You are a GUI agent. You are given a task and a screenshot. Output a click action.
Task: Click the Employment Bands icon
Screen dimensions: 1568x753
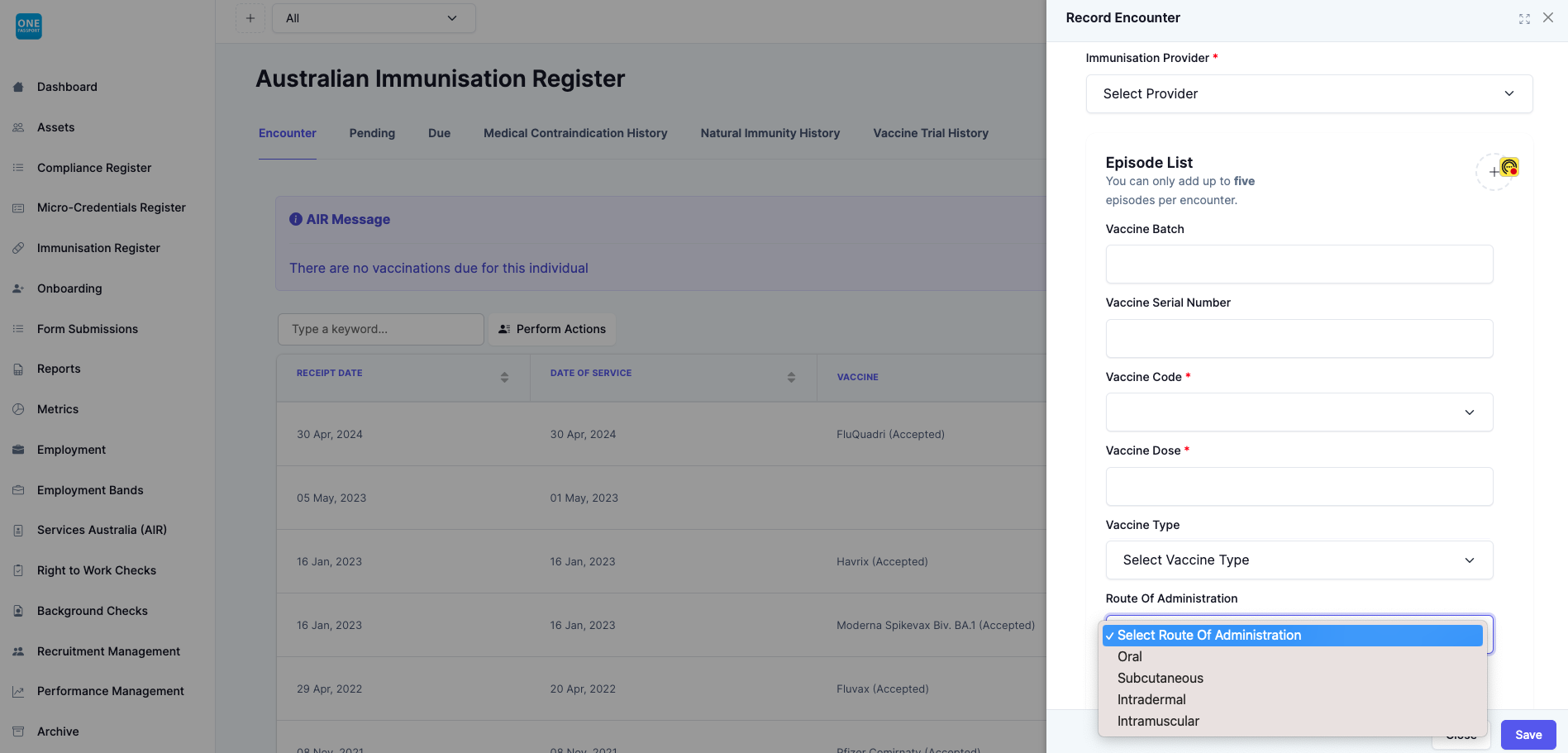[18, 490]
